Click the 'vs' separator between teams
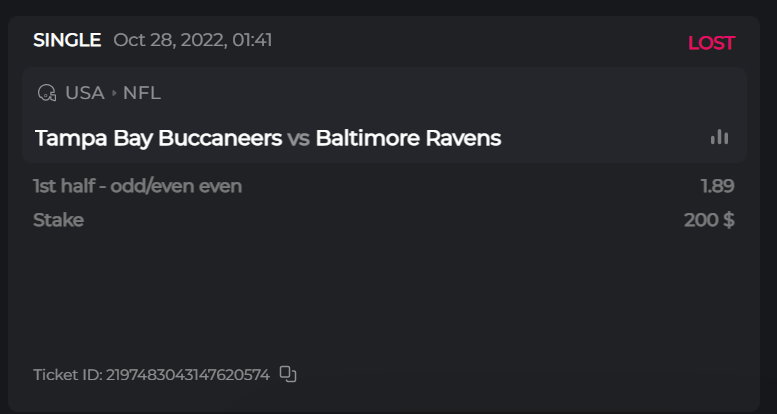 (x=298, y=138)
